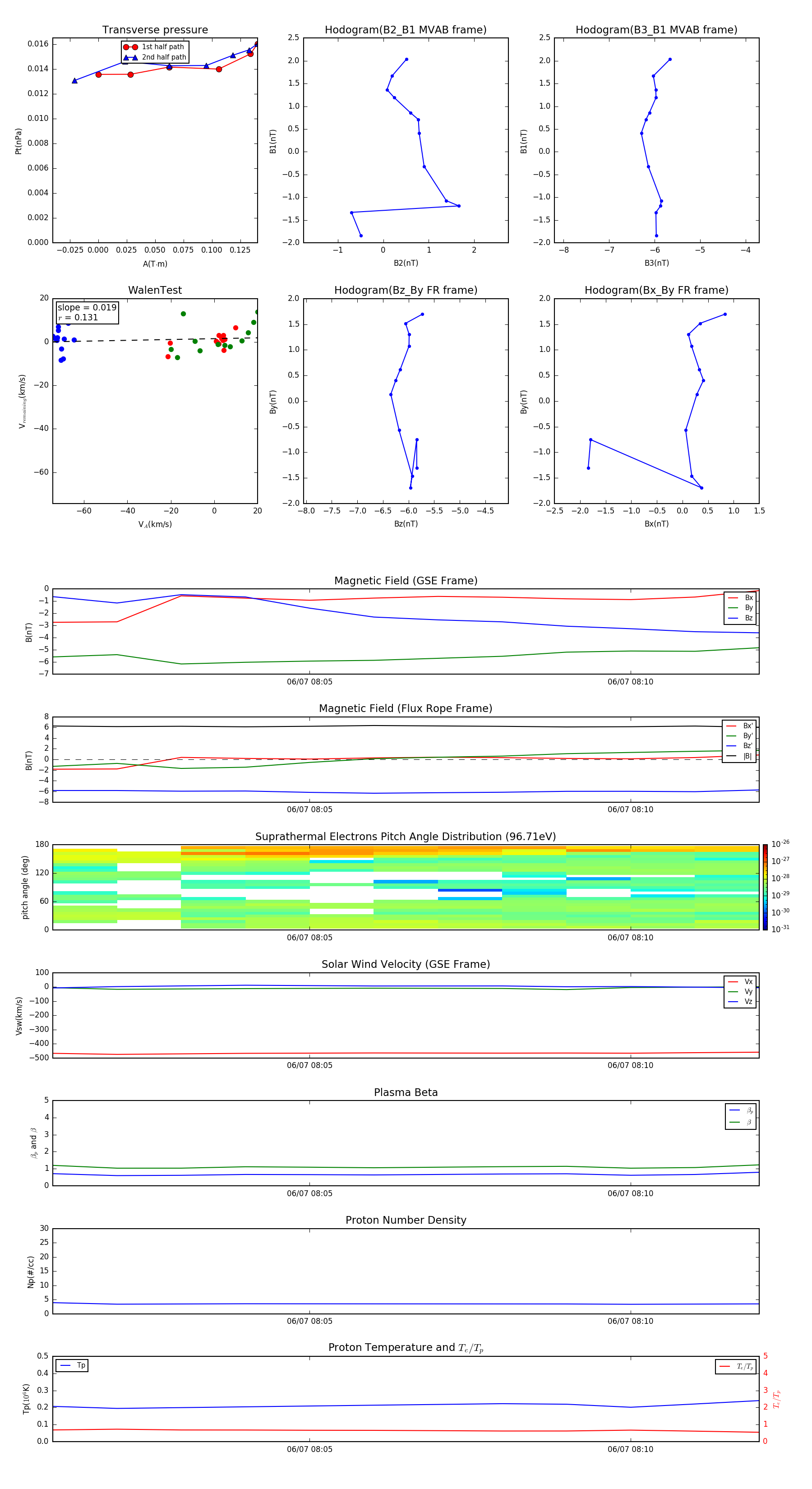Select the '1st half path' legend entry

tap(154, 47)
